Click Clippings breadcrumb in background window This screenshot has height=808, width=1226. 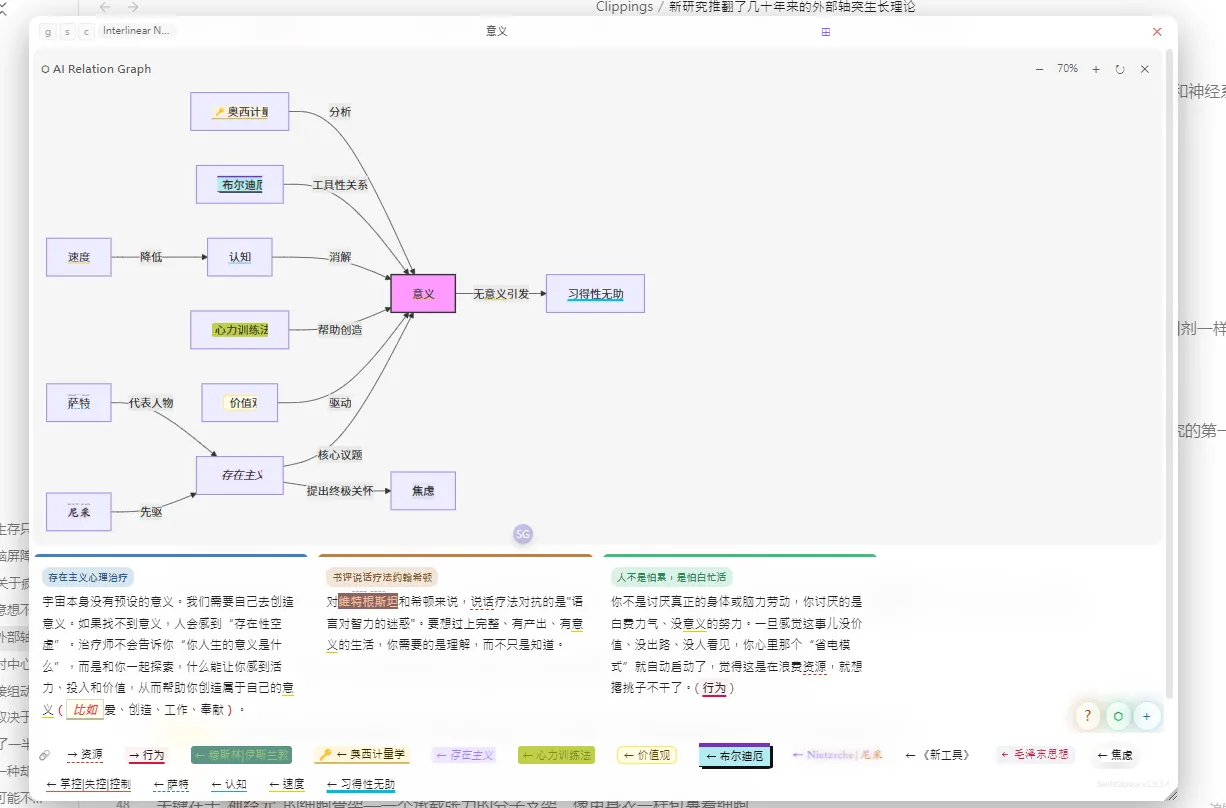point(624,7)
